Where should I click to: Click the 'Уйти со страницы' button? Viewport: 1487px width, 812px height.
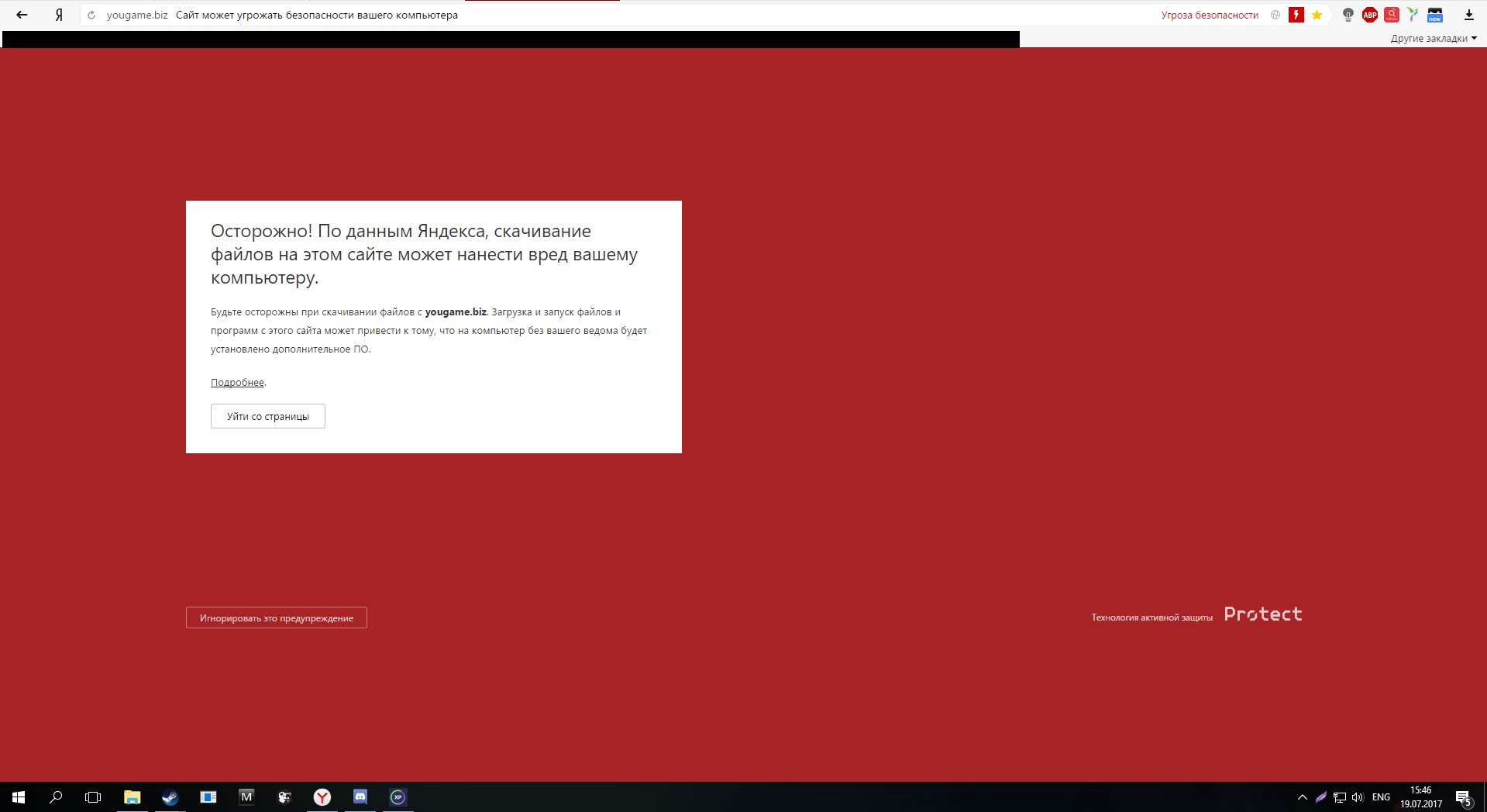tap(268, 416)
